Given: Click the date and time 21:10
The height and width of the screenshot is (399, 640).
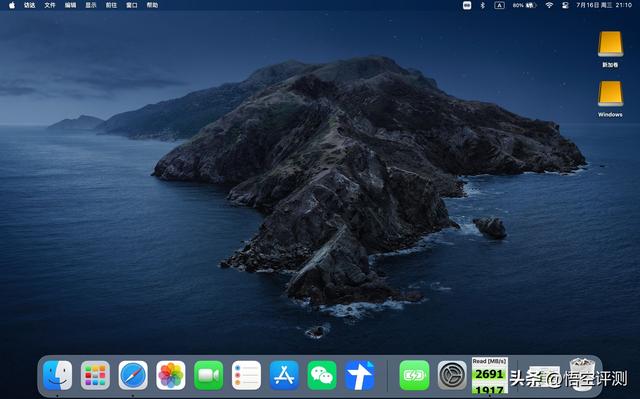Looking at the screenshot, I should point(604,5).
